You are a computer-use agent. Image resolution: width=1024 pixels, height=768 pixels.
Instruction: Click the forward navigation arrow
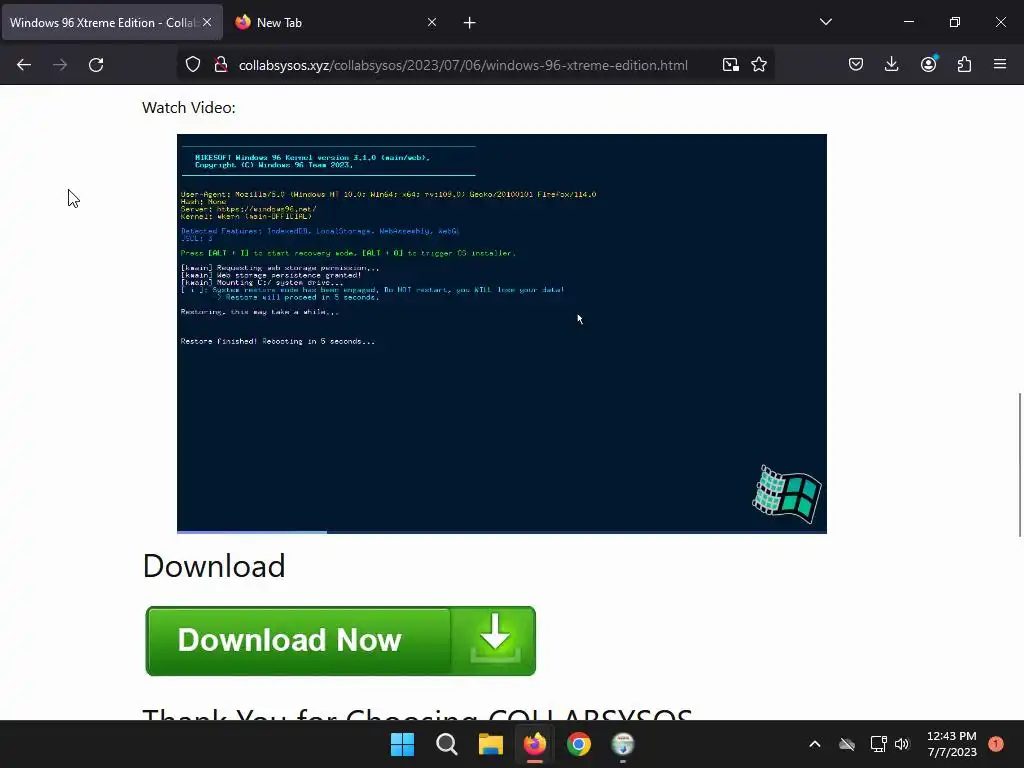(x=60, y=65)
